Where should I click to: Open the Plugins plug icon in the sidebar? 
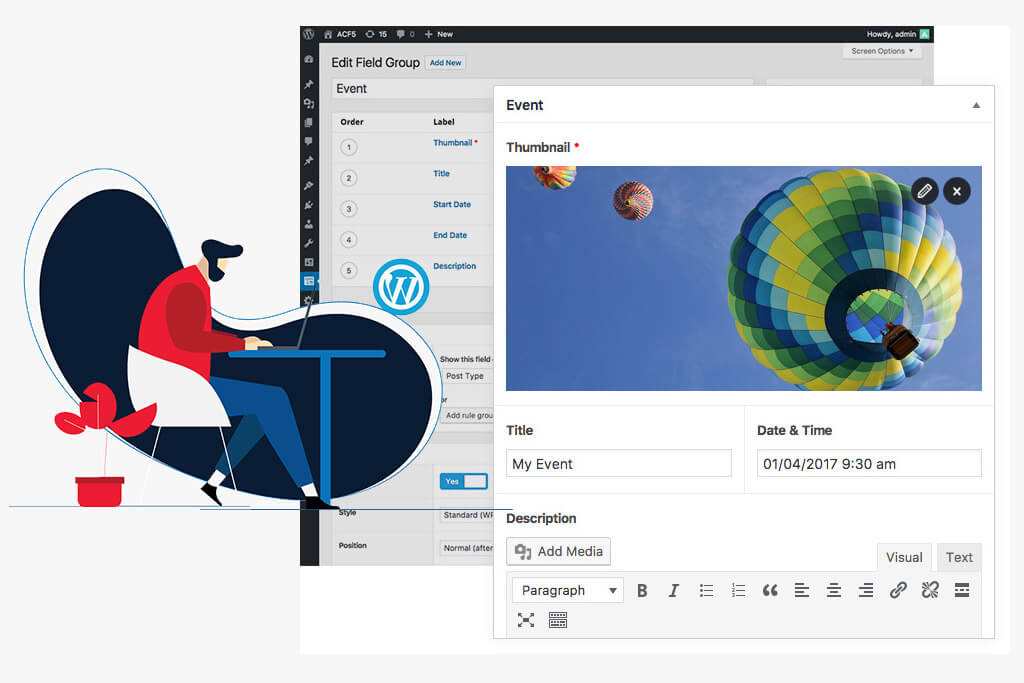pyautogui.click(x=309, y=204)
